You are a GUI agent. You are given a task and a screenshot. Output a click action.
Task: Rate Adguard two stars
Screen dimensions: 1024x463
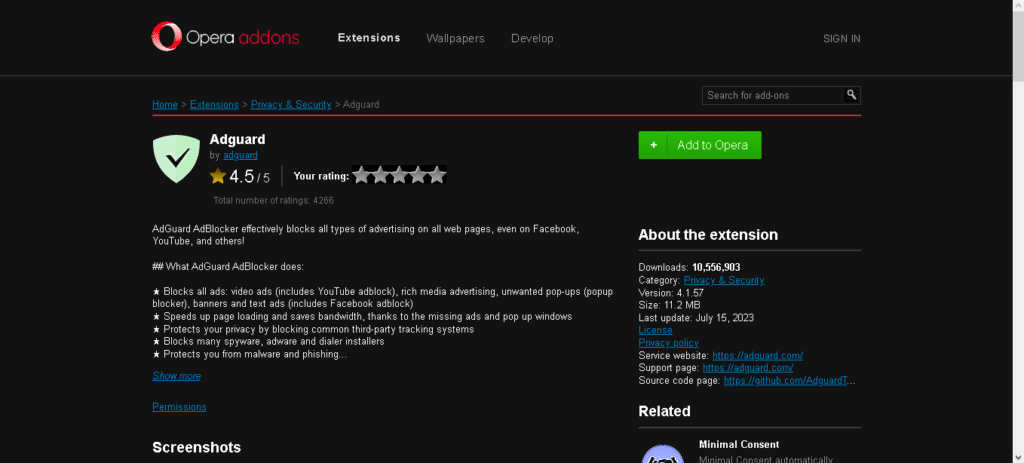point(380,175)
